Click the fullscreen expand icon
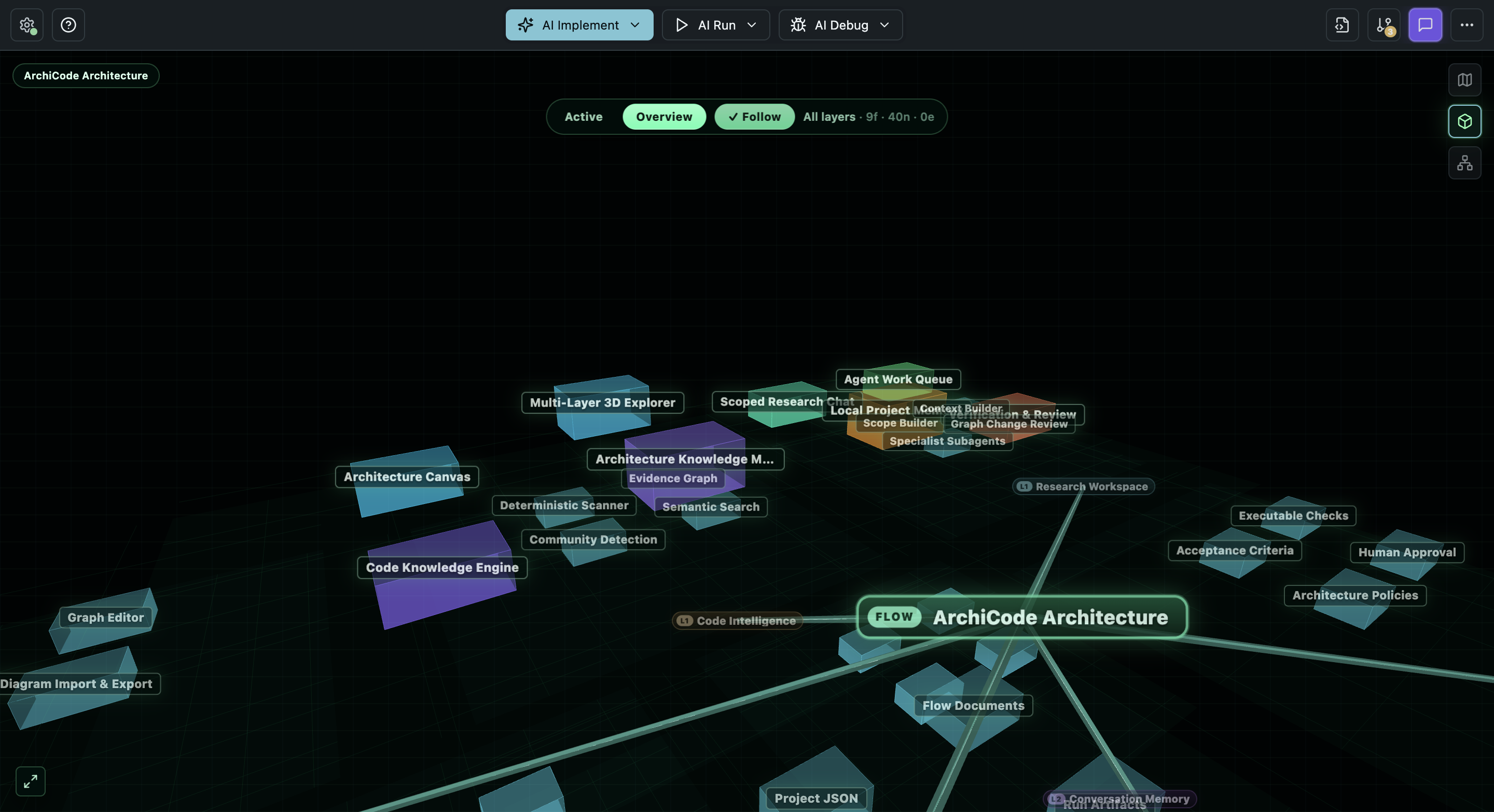 click(30, 781)
